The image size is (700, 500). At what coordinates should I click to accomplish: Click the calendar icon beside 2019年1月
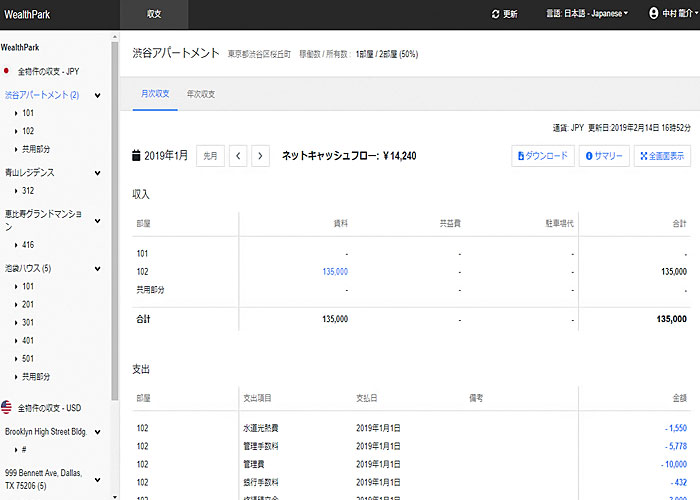[x=138, y=156]
